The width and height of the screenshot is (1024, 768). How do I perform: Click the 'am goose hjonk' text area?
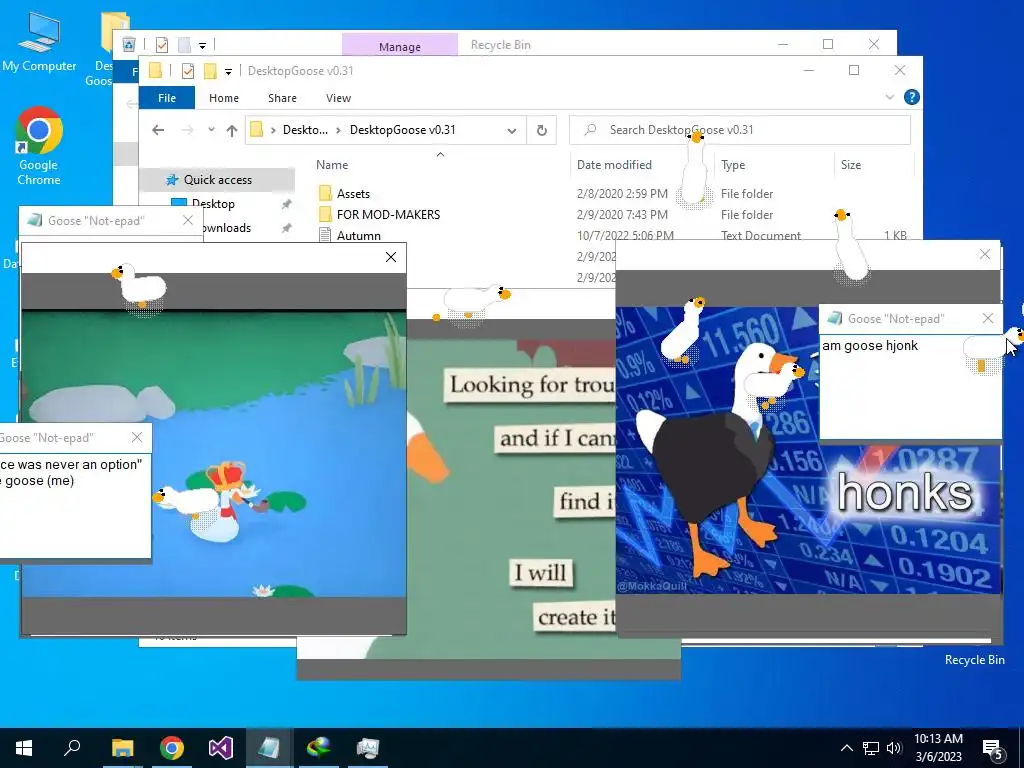point(910,387)
